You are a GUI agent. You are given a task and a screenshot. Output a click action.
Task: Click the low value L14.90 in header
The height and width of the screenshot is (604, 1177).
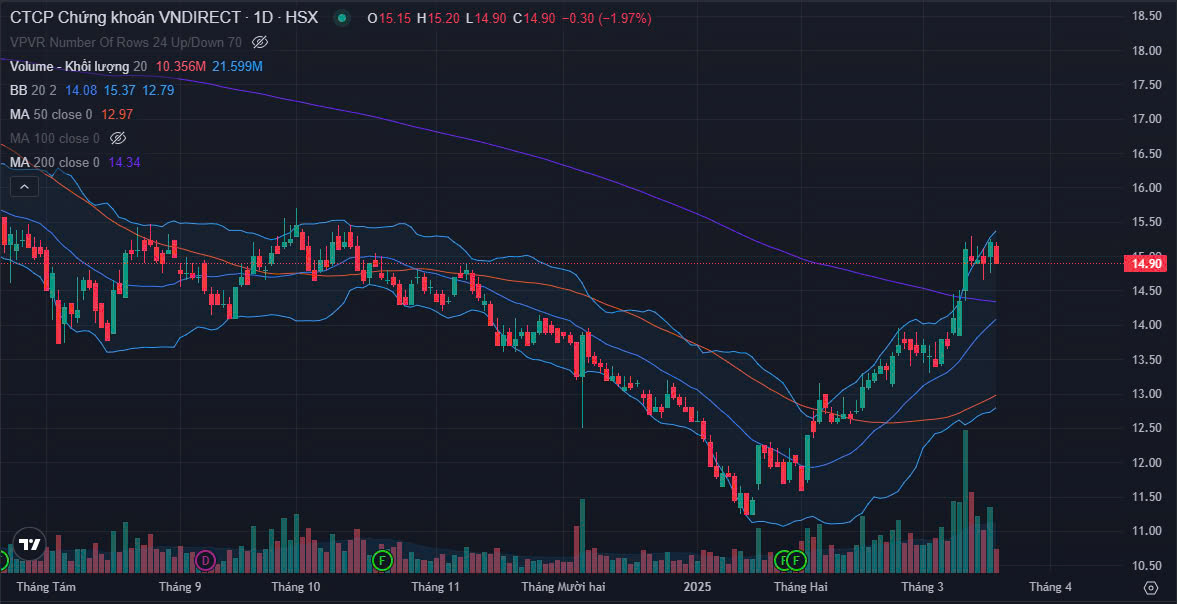pos(486,19)
